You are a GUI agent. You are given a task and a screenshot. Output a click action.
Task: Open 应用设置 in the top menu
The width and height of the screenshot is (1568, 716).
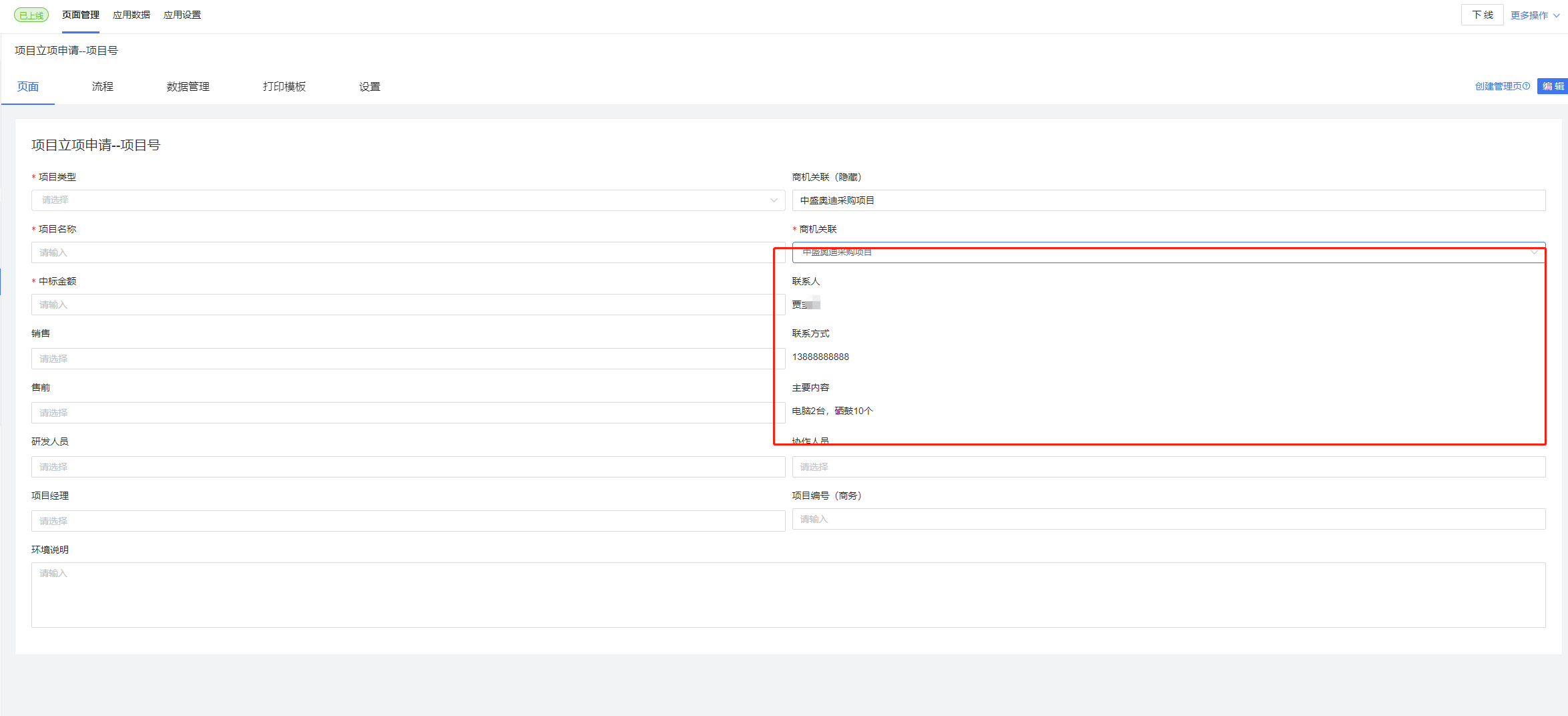[182, 15]
